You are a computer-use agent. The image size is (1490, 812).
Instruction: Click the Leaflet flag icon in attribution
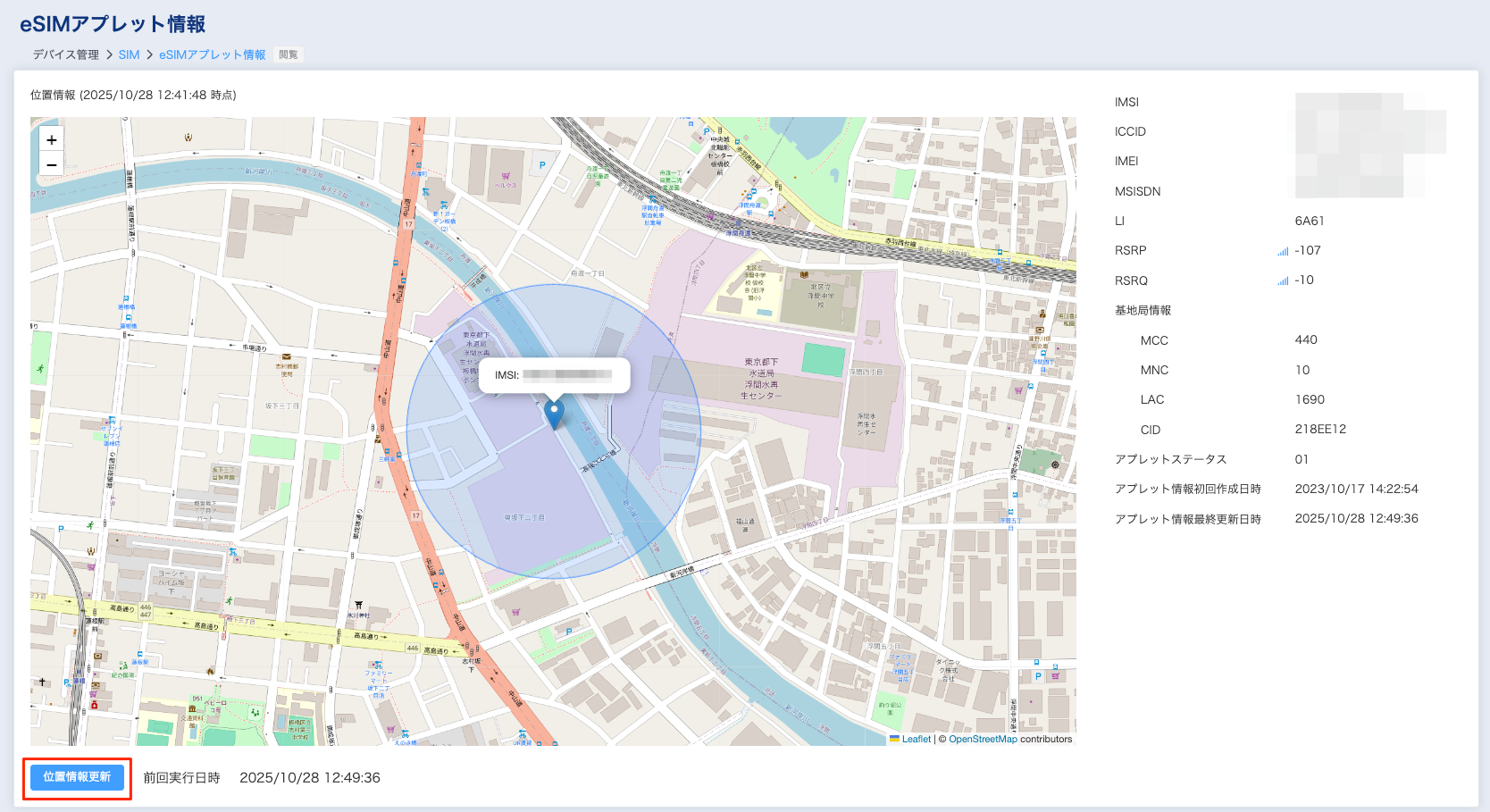tap(894, 739)
